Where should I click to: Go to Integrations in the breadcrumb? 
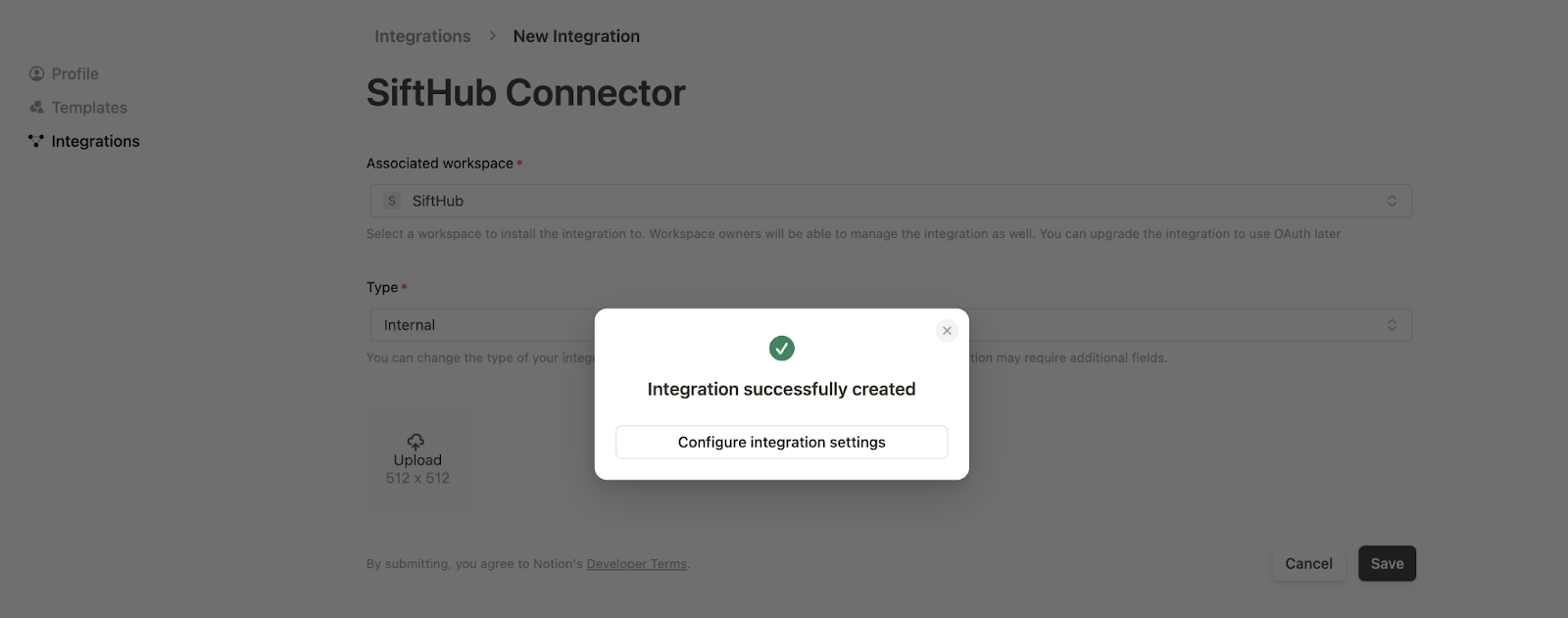click(422, 36)
